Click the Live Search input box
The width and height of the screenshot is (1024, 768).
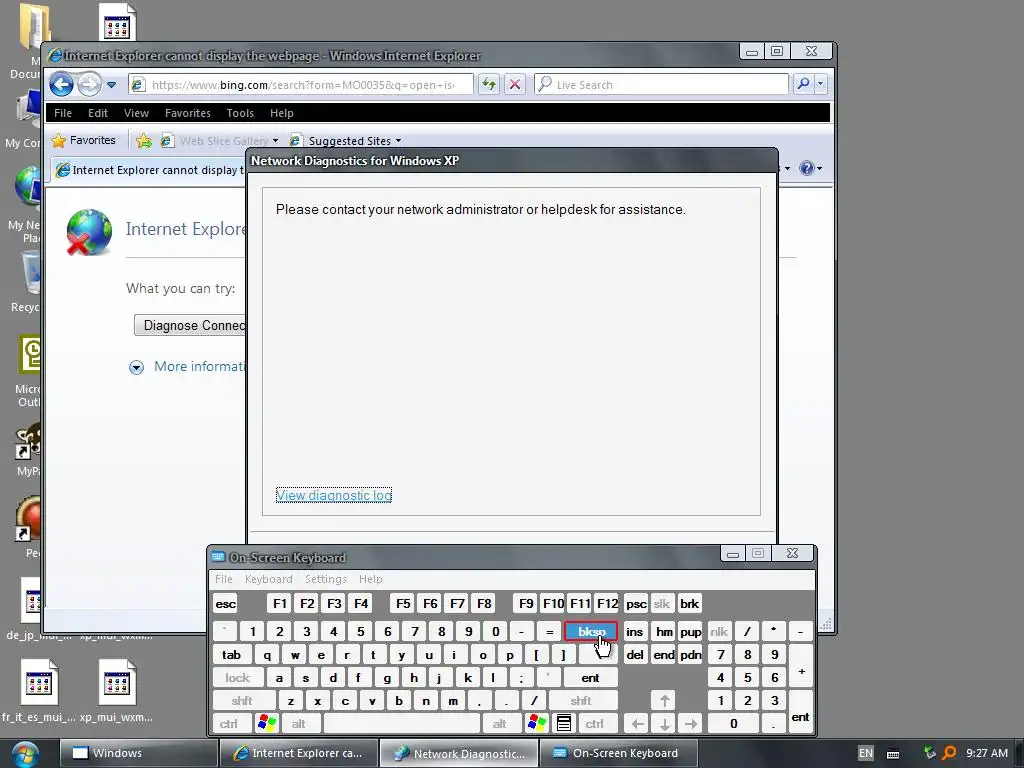point(662,85)
